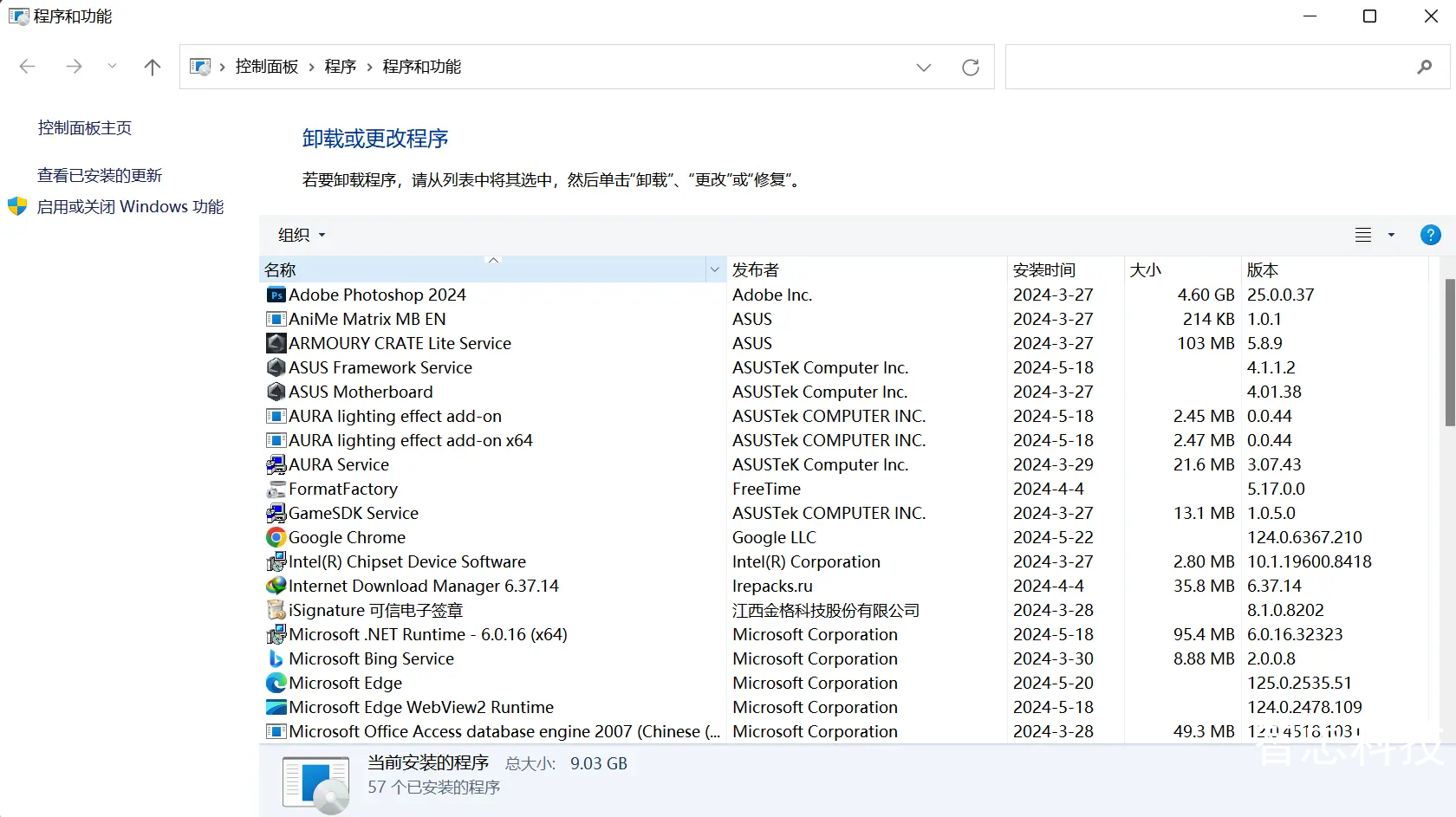Change view with the list view button
The height and width of the screenshot is (817, 1456).
tap(1363, 235)
